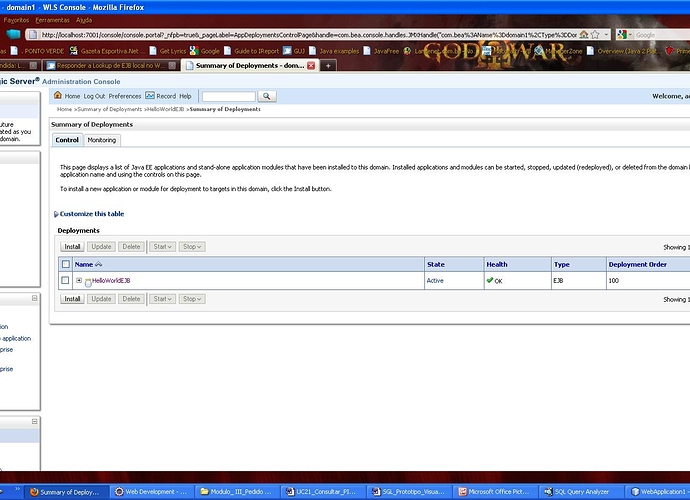Click the bookmark star in the address bar

pos(595,34)
